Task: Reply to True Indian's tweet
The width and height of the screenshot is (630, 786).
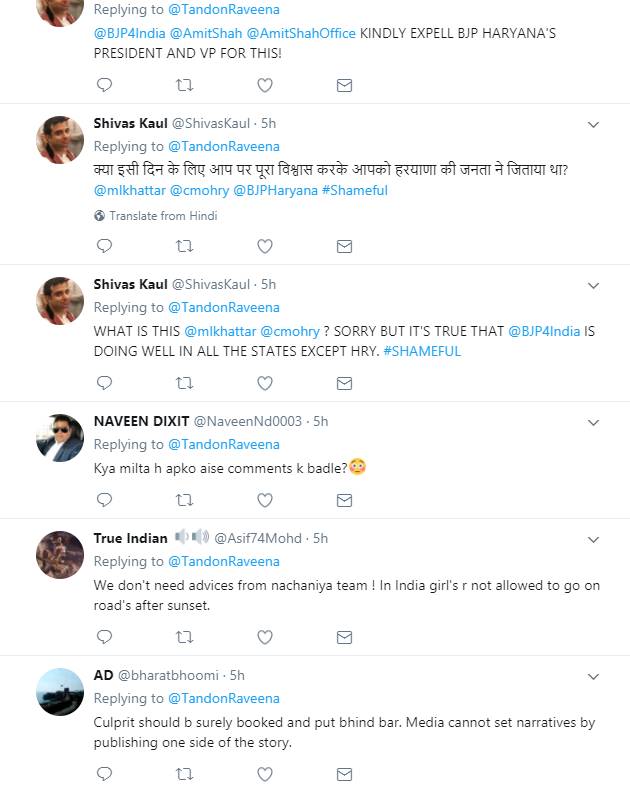Action: coord(104,636)
